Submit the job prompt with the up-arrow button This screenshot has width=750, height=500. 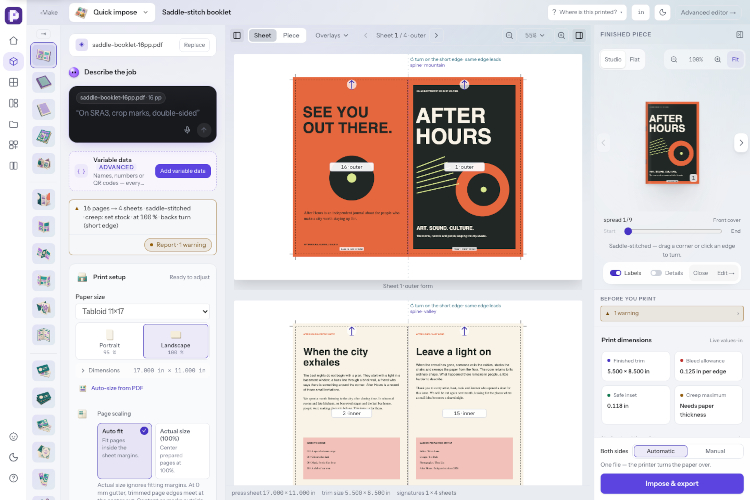click(204, 130)
